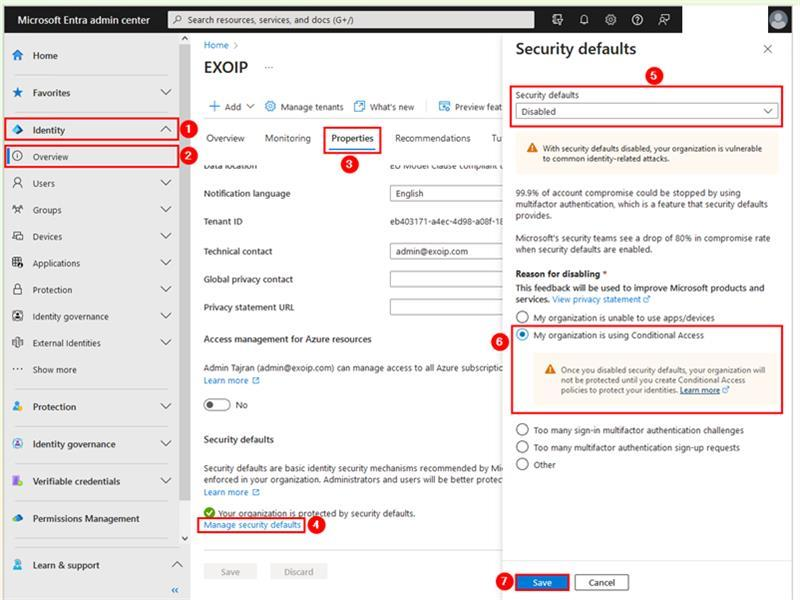Collapse the Identity section chevron
800x600 pixels.
click(166, 130)
